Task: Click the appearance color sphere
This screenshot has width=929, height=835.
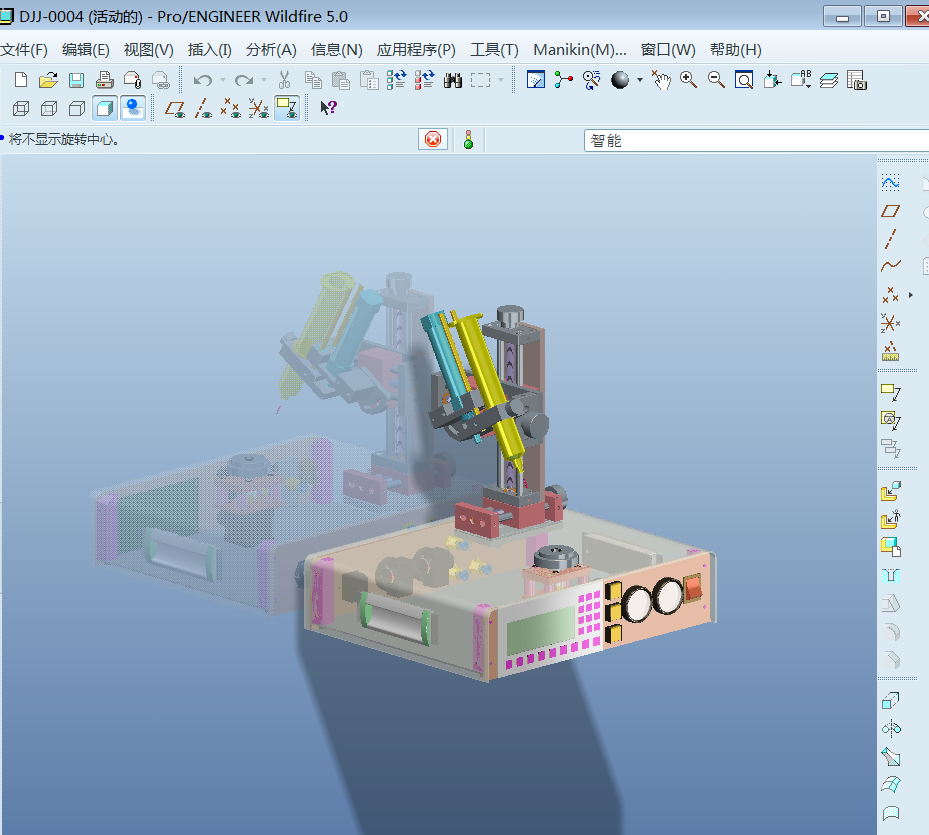Action: [620, 79]
